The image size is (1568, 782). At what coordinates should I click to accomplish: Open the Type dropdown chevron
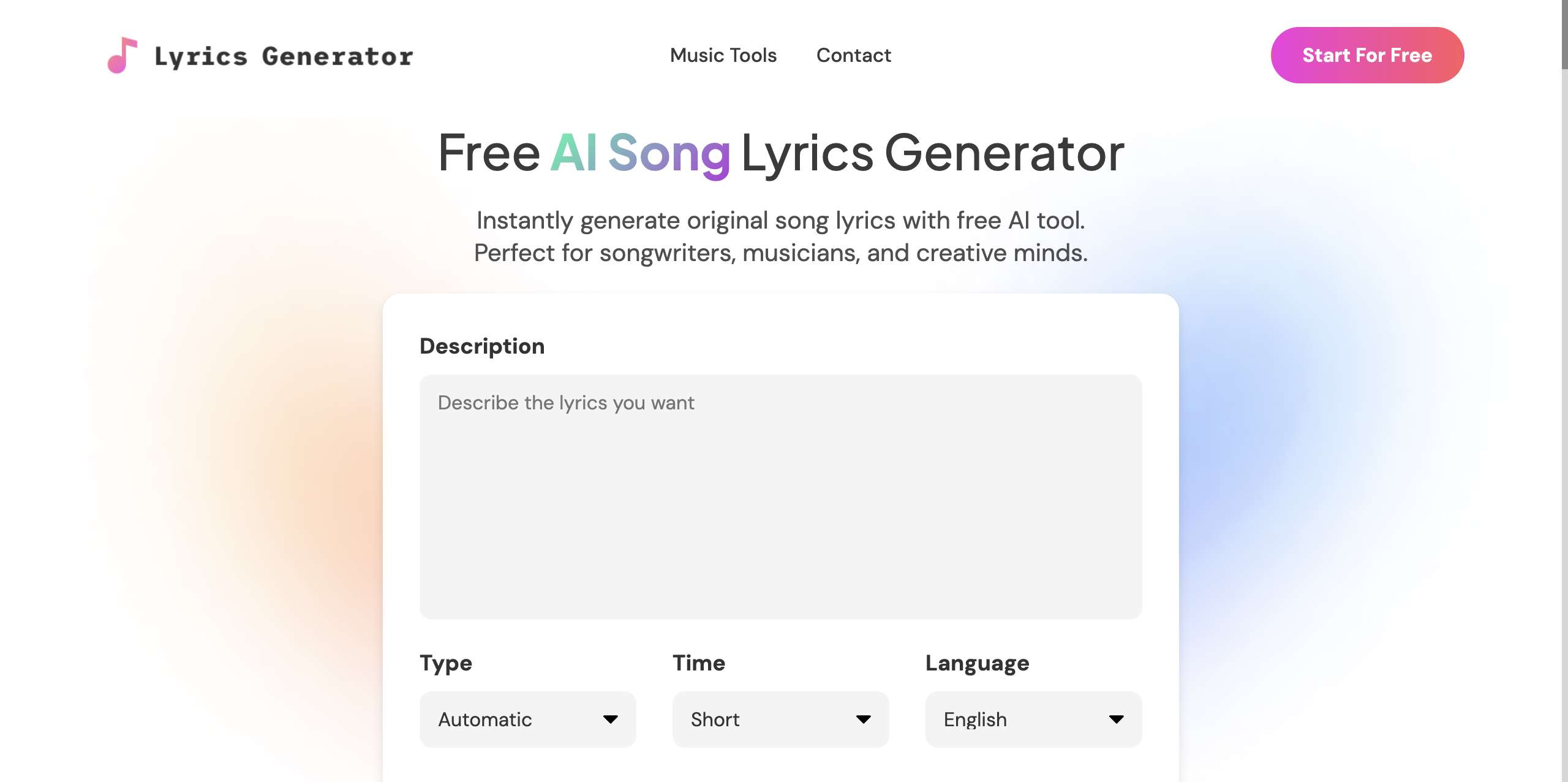point(610,719)
